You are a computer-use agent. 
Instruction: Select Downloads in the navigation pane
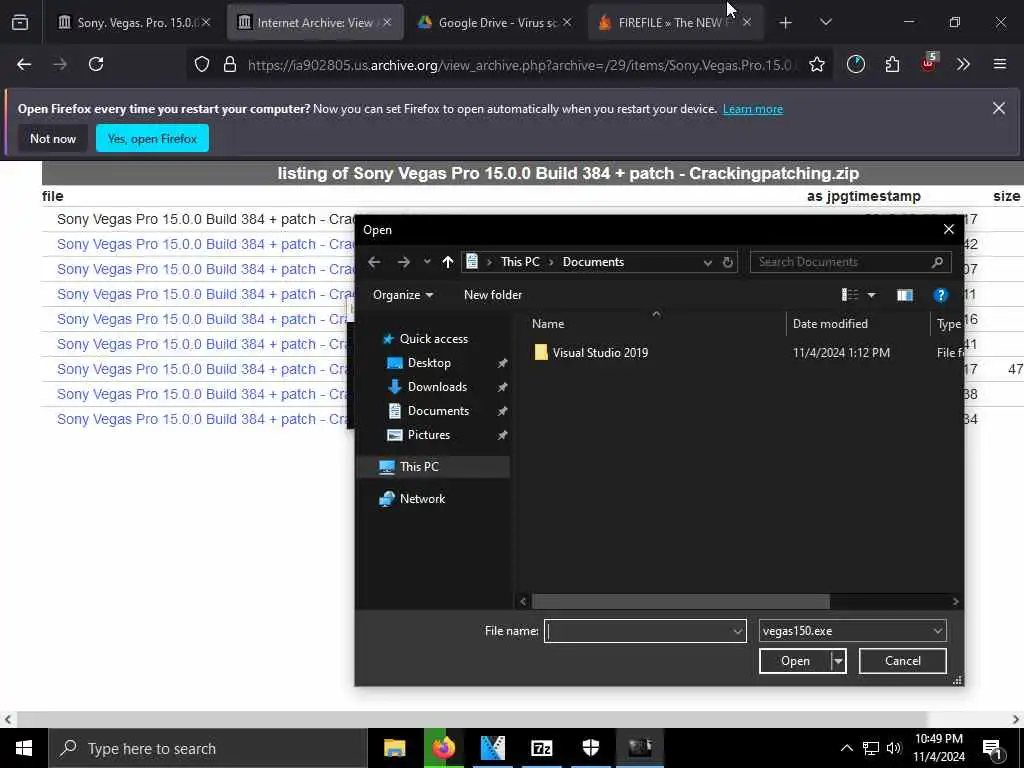pos(437,387)
